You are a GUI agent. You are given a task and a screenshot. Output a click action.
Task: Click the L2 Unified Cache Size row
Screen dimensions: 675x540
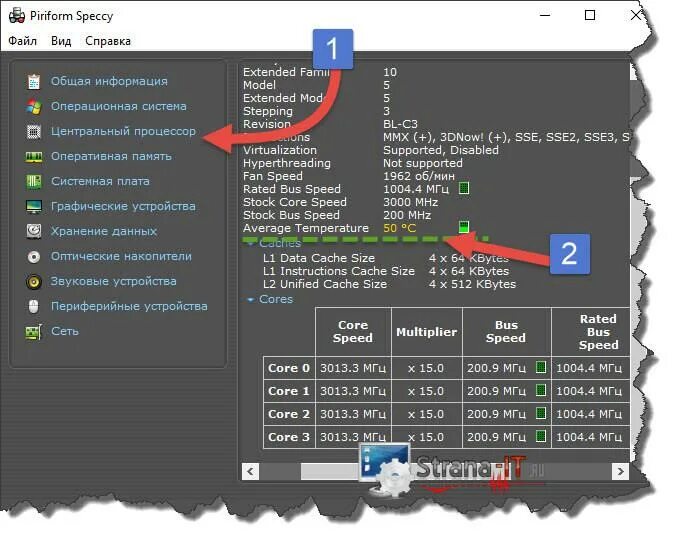[389, 284]
